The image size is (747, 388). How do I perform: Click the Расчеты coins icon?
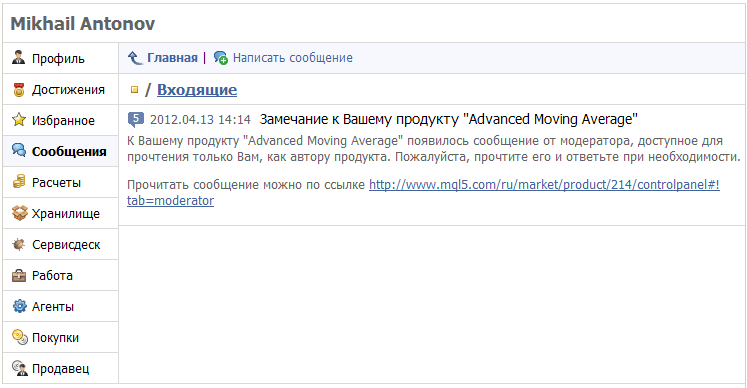click(19, 182)
